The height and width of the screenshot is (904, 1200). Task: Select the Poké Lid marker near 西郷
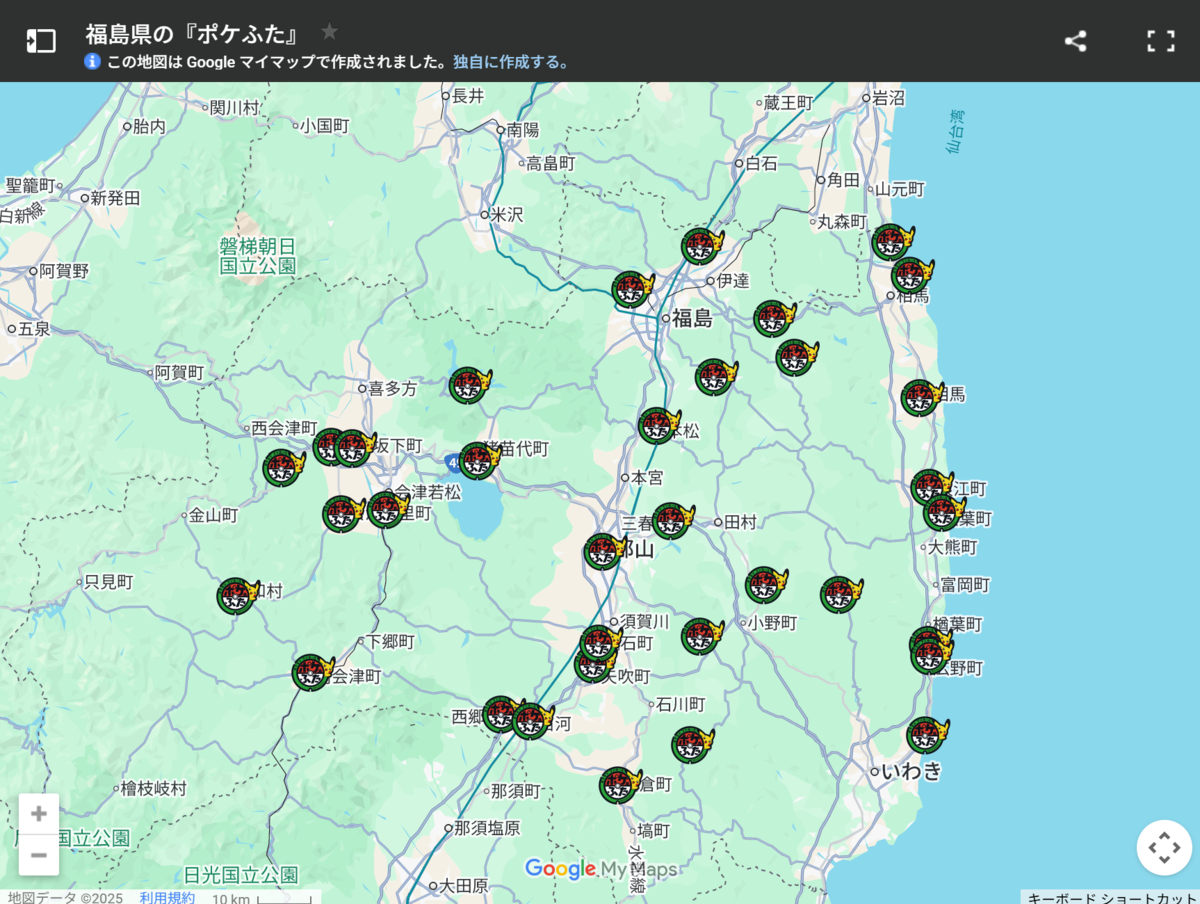pos(500,715)
